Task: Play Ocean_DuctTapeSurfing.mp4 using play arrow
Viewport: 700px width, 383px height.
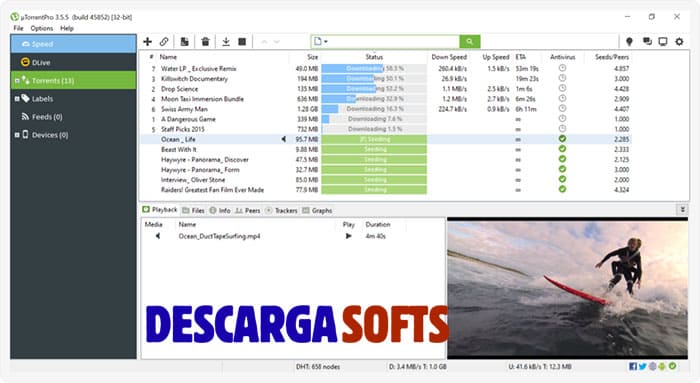Action: click(349, 236)
